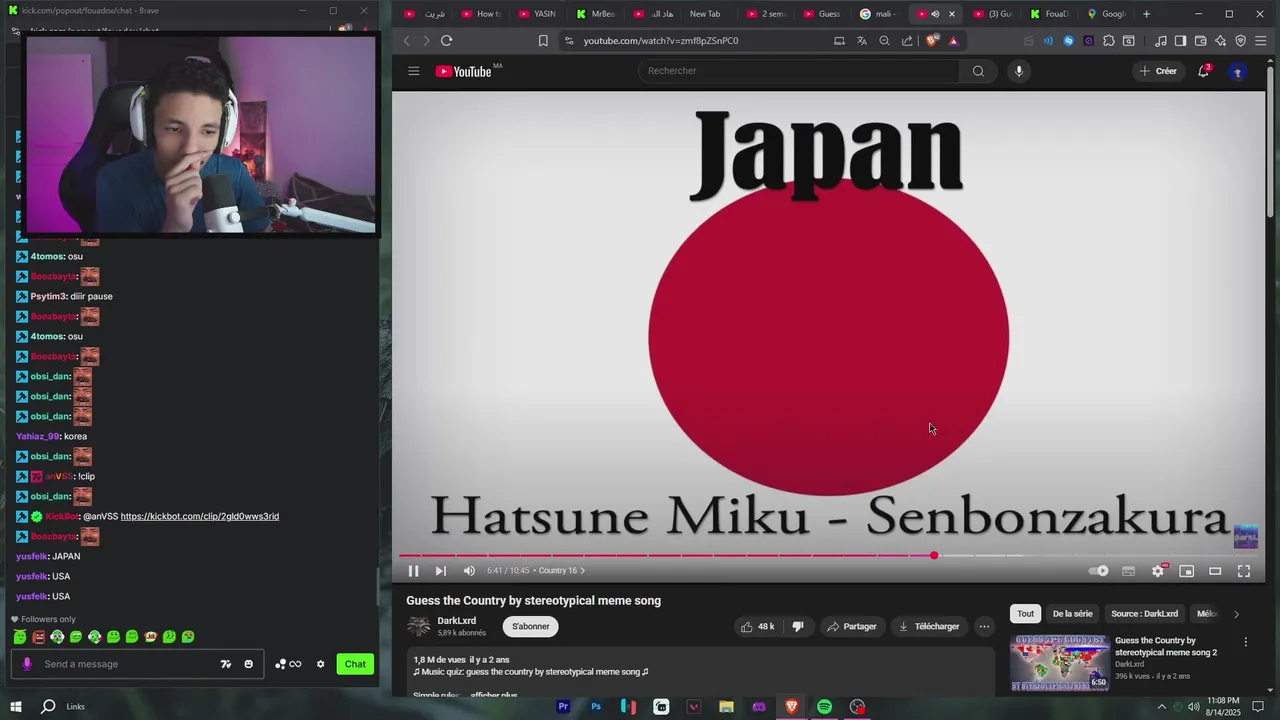Open browser zoom magnifier icon

point(884,41)
